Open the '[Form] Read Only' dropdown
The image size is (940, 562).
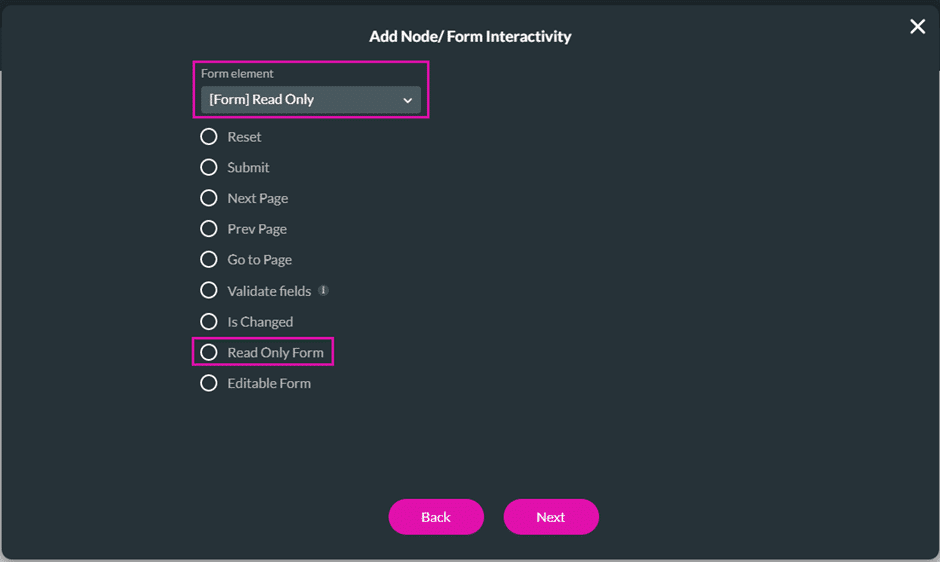(x=310, y=100)
